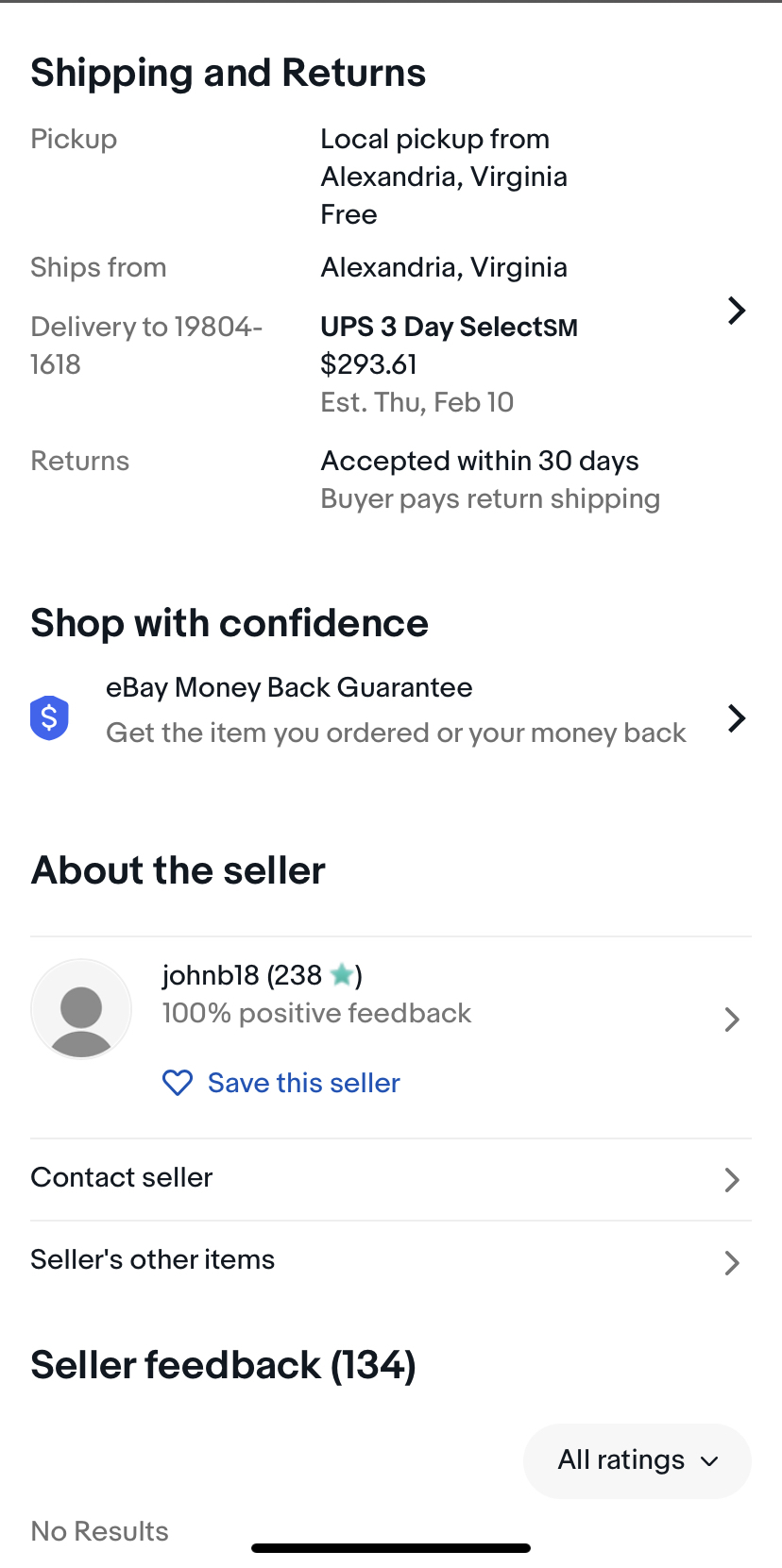Image resolution: width=782 pixels, height=1568 pixels.
Task: Tap the blue Money Back Guarantee shield icon
Action: (49, 717)
